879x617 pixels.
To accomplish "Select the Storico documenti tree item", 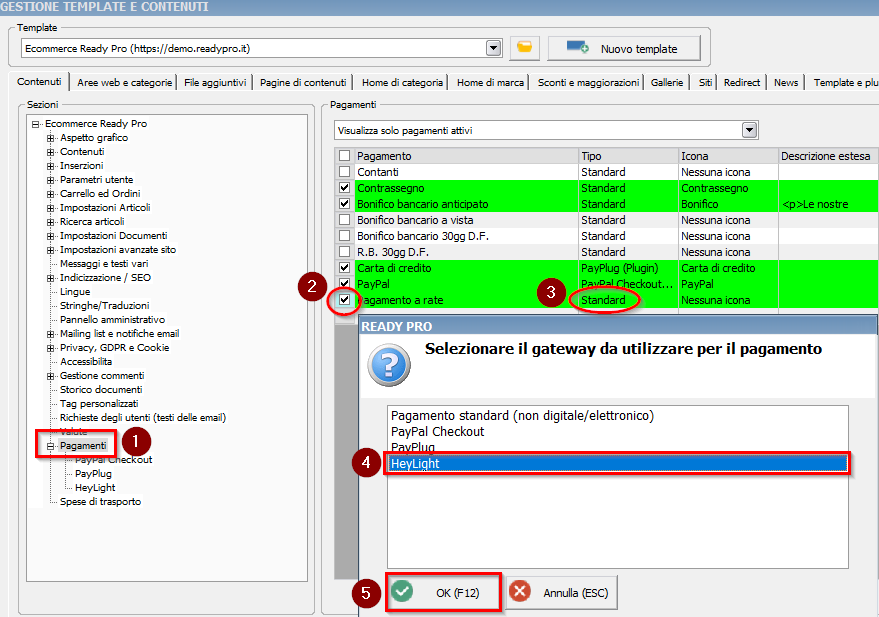I will (101, 389).
